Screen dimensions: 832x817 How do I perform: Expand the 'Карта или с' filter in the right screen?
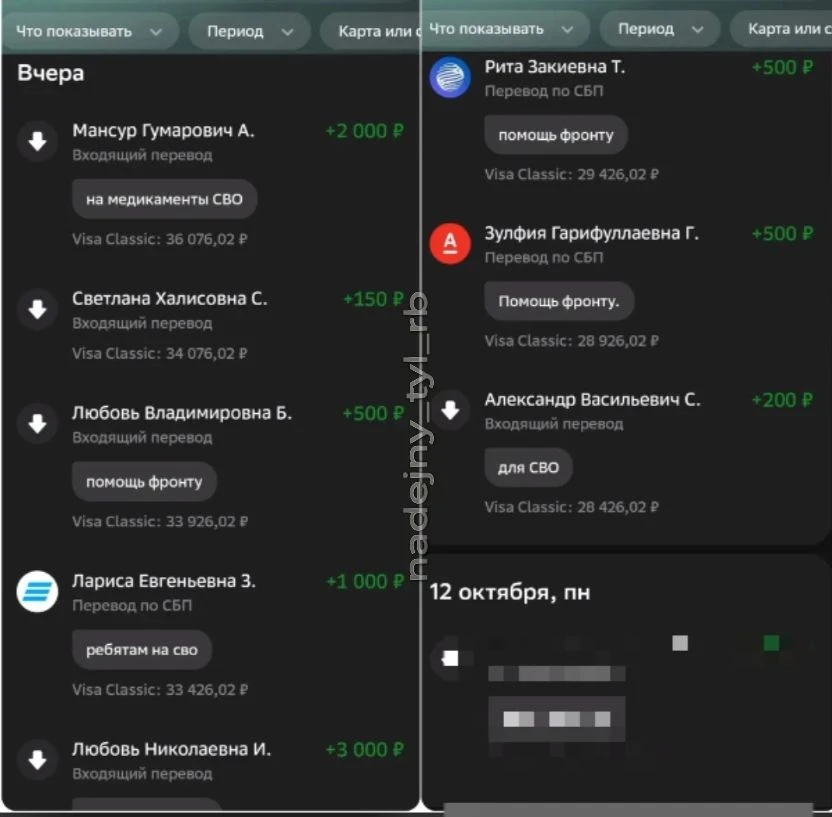click(x=781, y=29)
